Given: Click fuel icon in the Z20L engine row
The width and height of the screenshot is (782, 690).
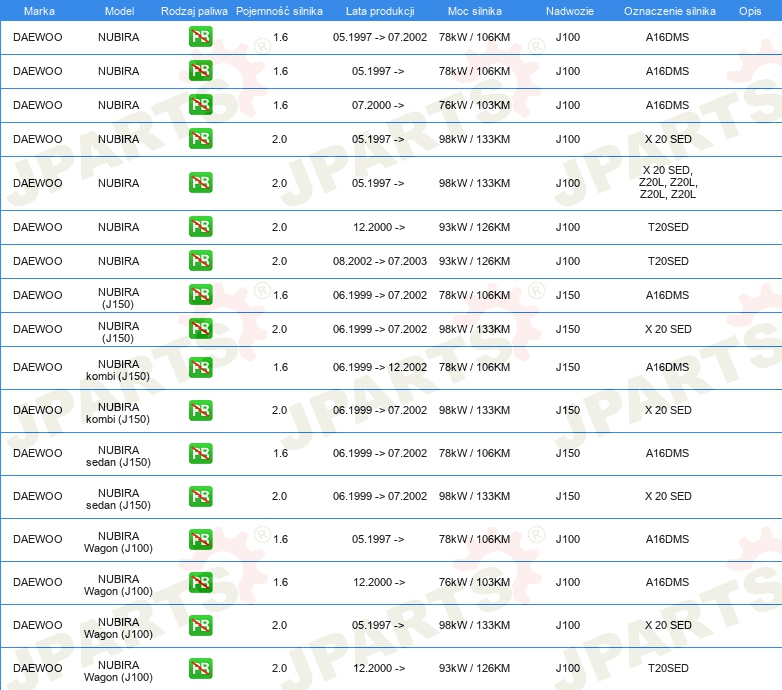Looking at the screenshot, I should (x=200, y=182).
